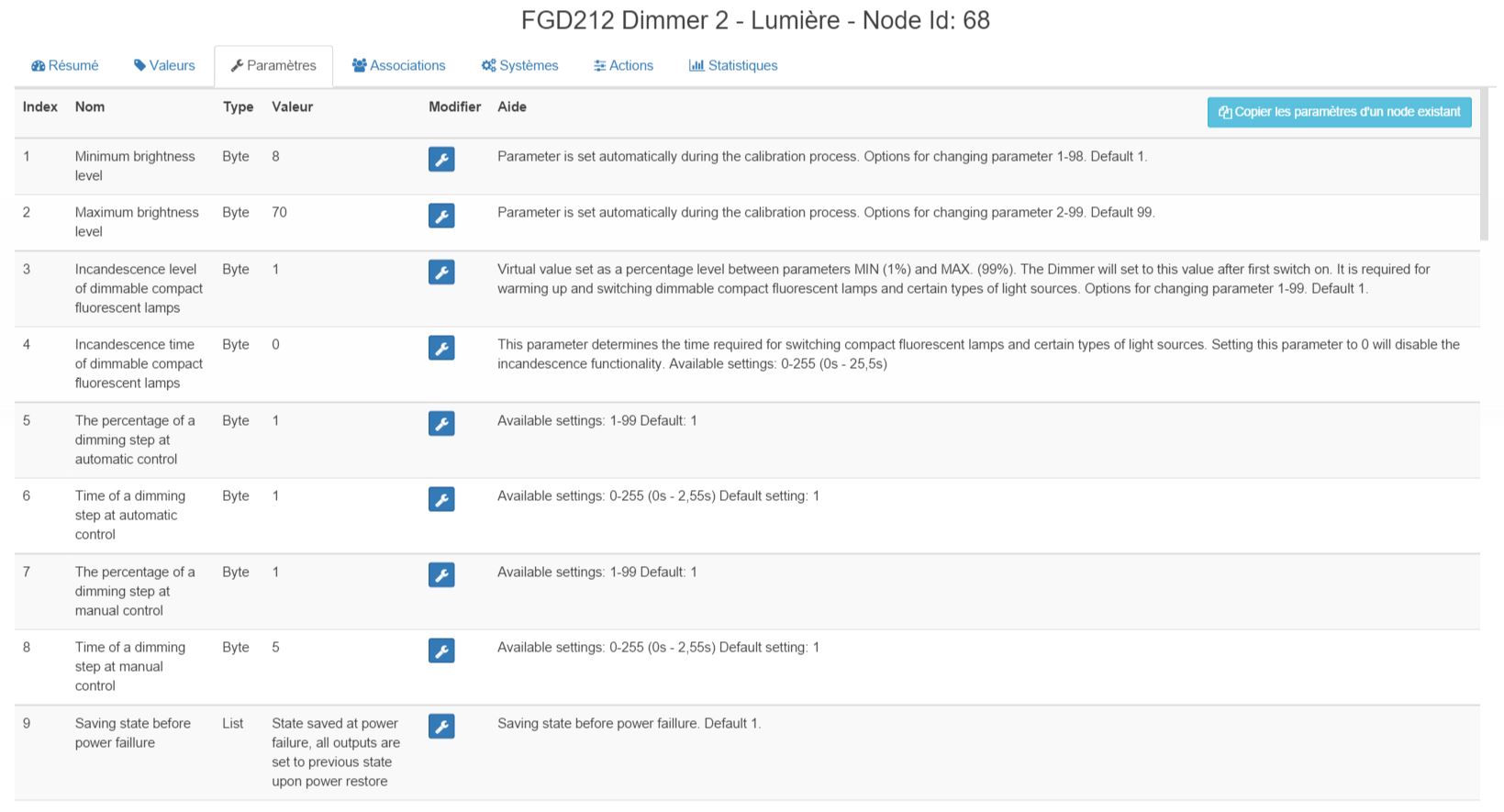This screenshot has width=1504, height=812.
Task: Click 'State saved at power failure' value
Action: pos(336,752)
